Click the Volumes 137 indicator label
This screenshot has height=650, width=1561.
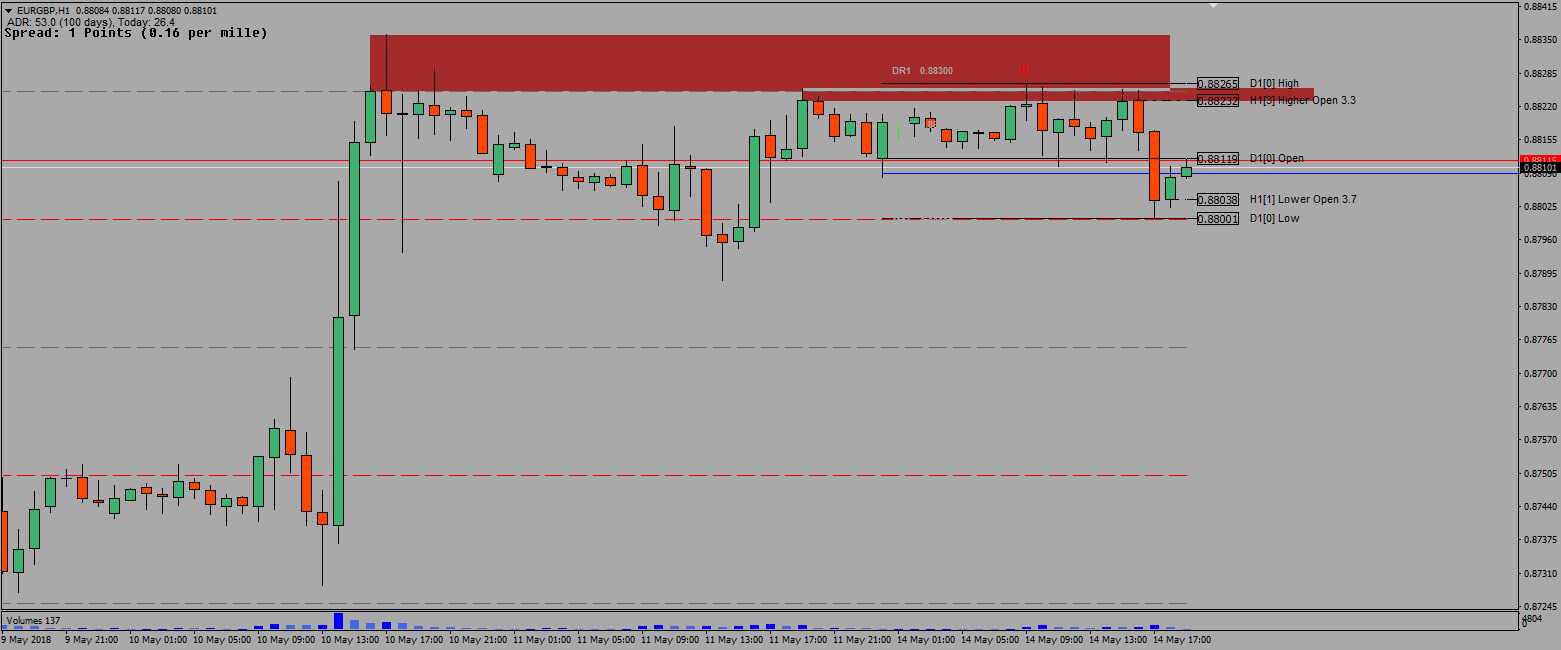click(x=31, y=621)
